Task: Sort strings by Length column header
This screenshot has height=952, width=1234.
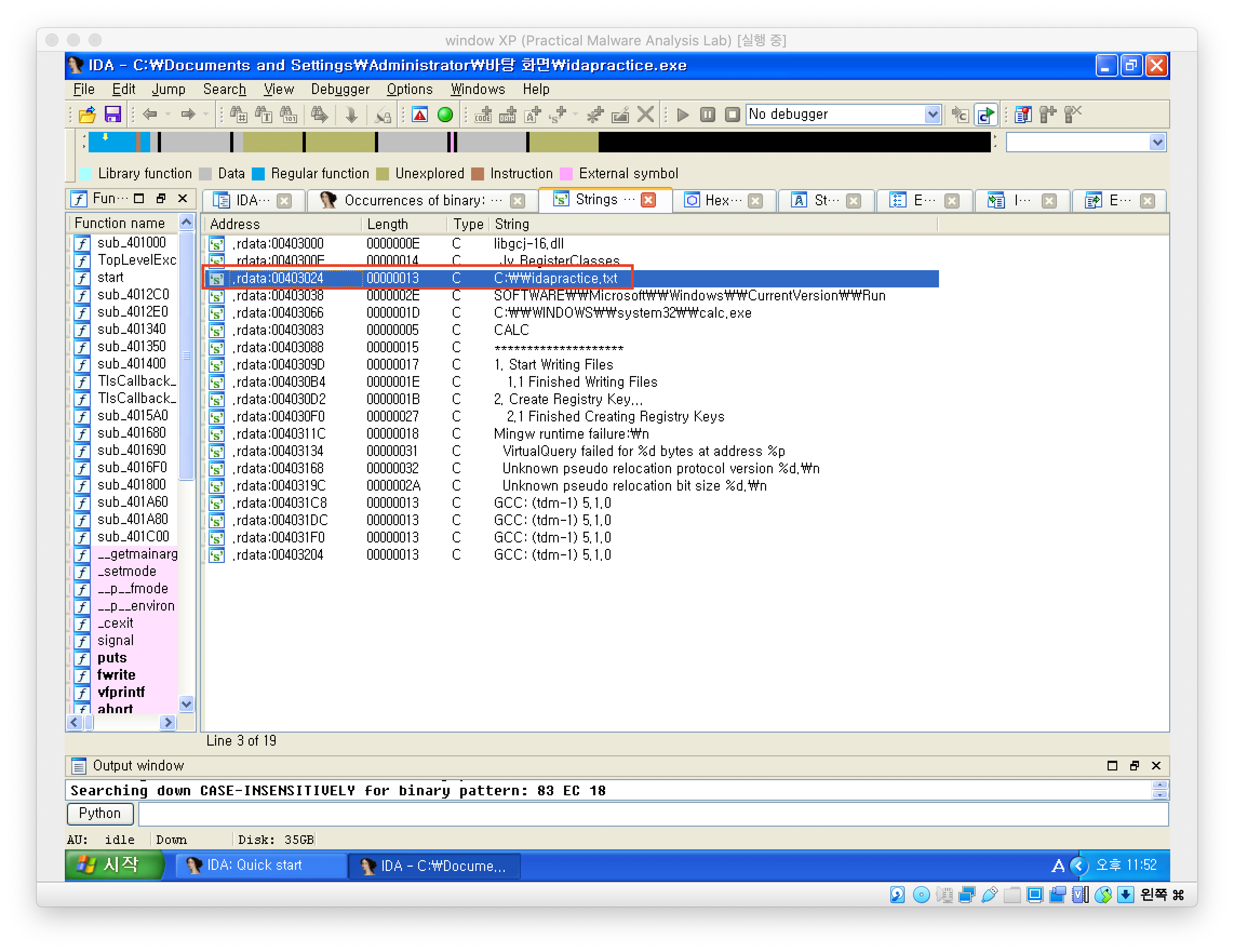Action: (x=404, y=224)
